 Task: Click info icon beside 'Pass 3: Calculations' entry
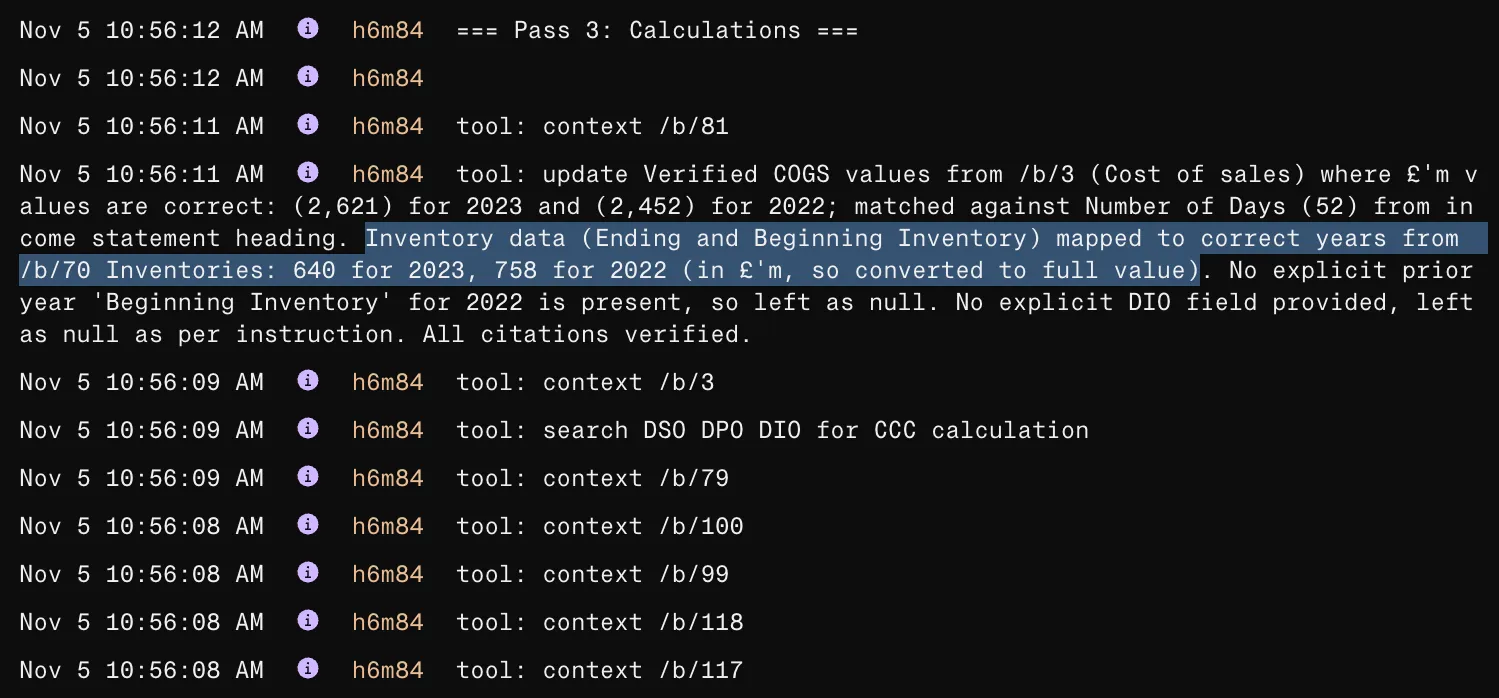point(308,29)
